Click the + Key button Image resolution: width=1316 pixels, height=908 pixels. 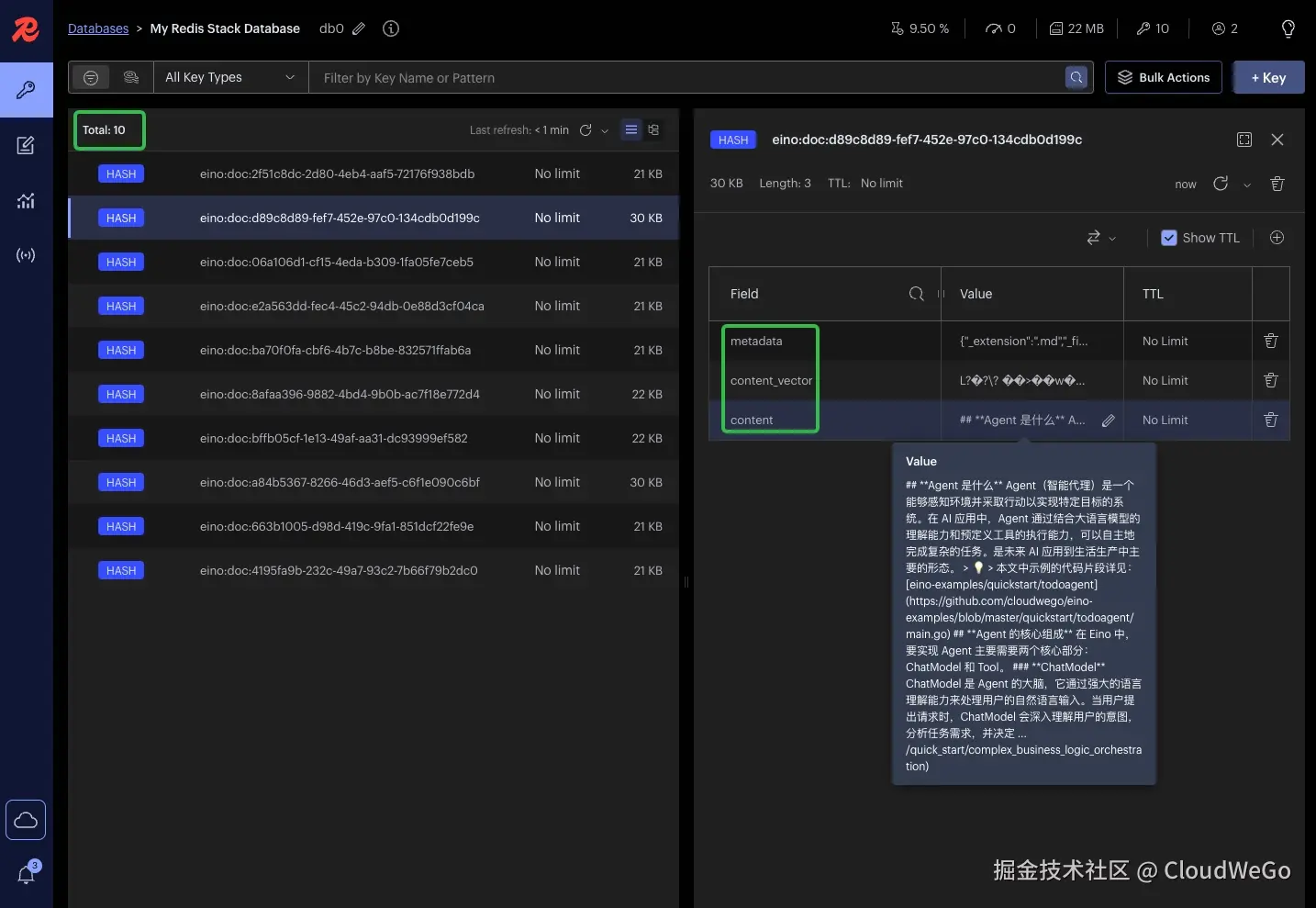click(1268, 78)
